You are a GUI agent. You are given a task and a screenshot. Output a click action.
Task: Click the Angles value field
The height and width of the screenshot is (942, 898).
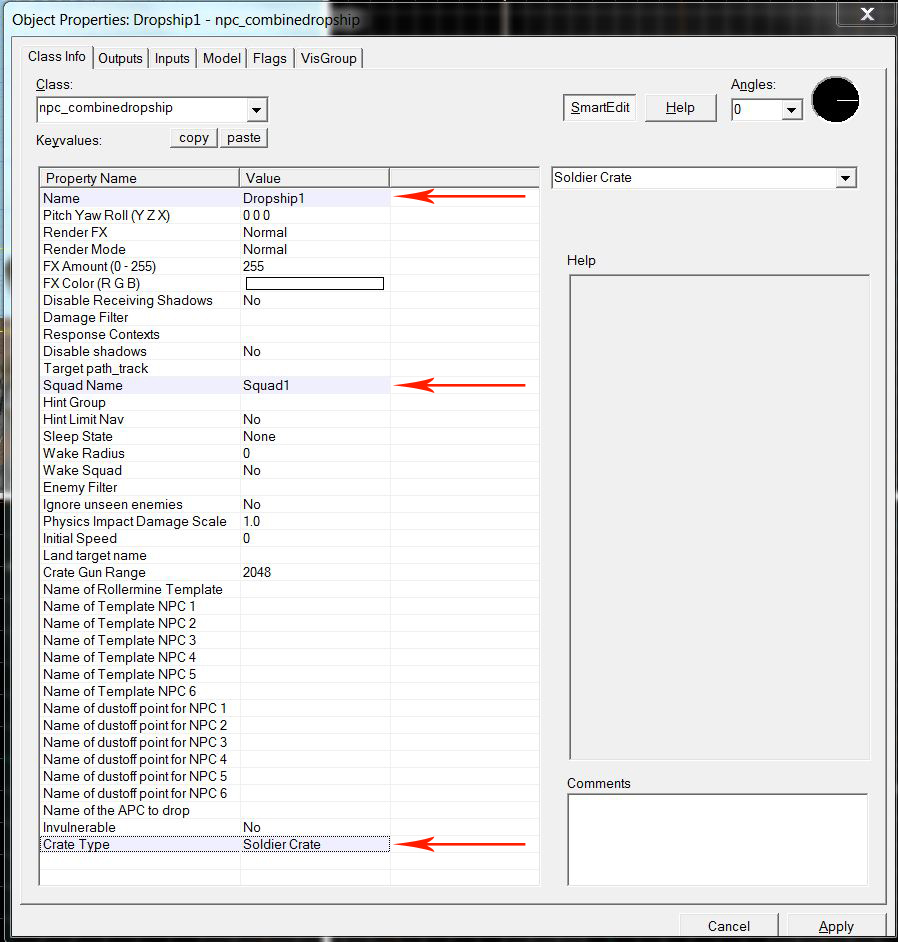click(757, 110)
